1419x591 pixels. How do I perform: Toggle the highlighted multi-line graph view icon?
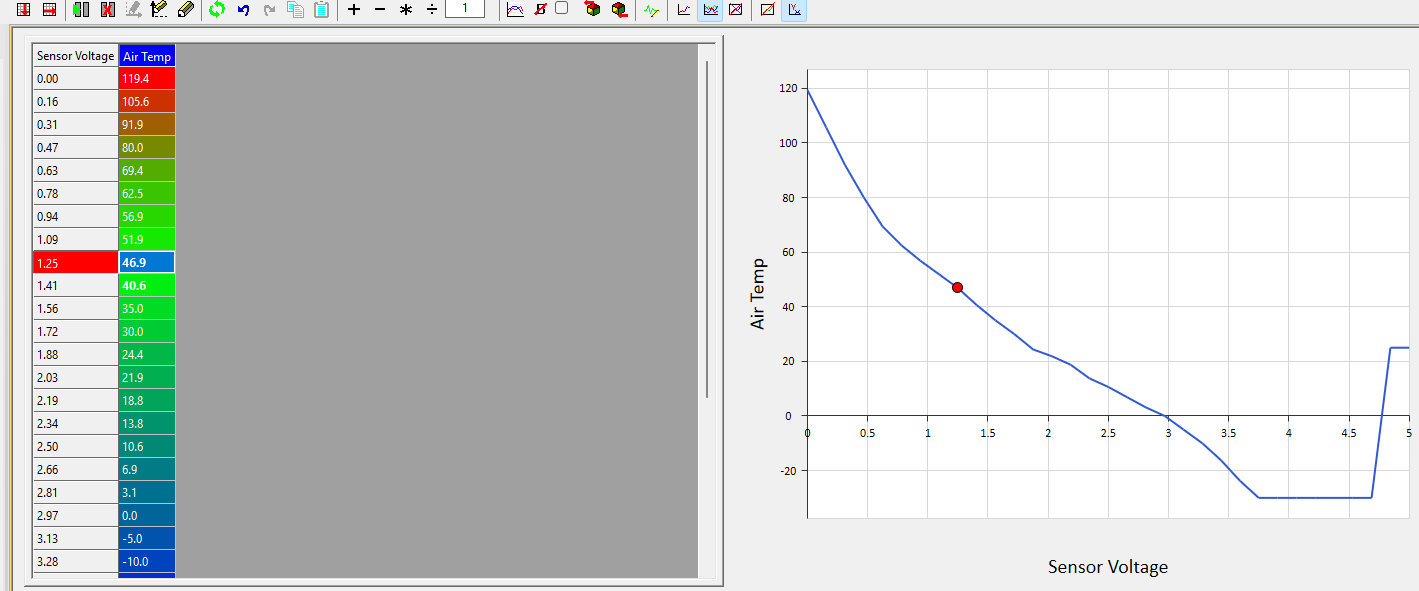(x=710, y=10)
